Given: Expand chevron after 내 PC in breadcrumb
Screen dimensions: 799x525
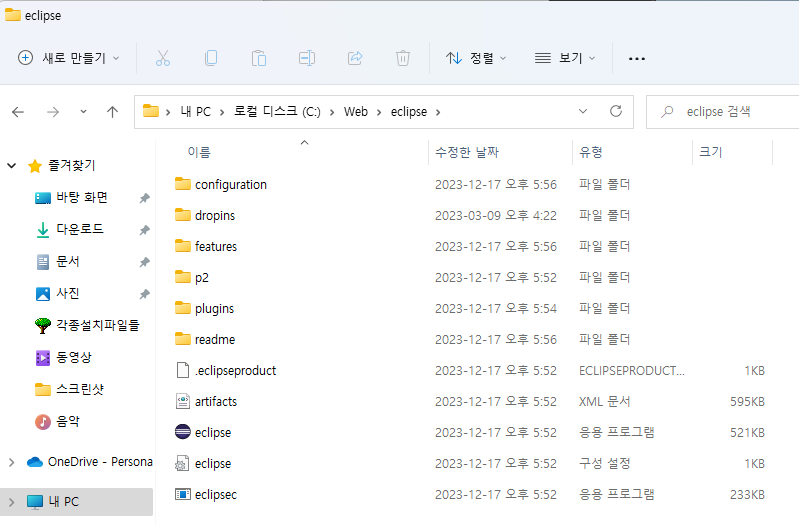Looking at the screenshot, I should (222, 112).
